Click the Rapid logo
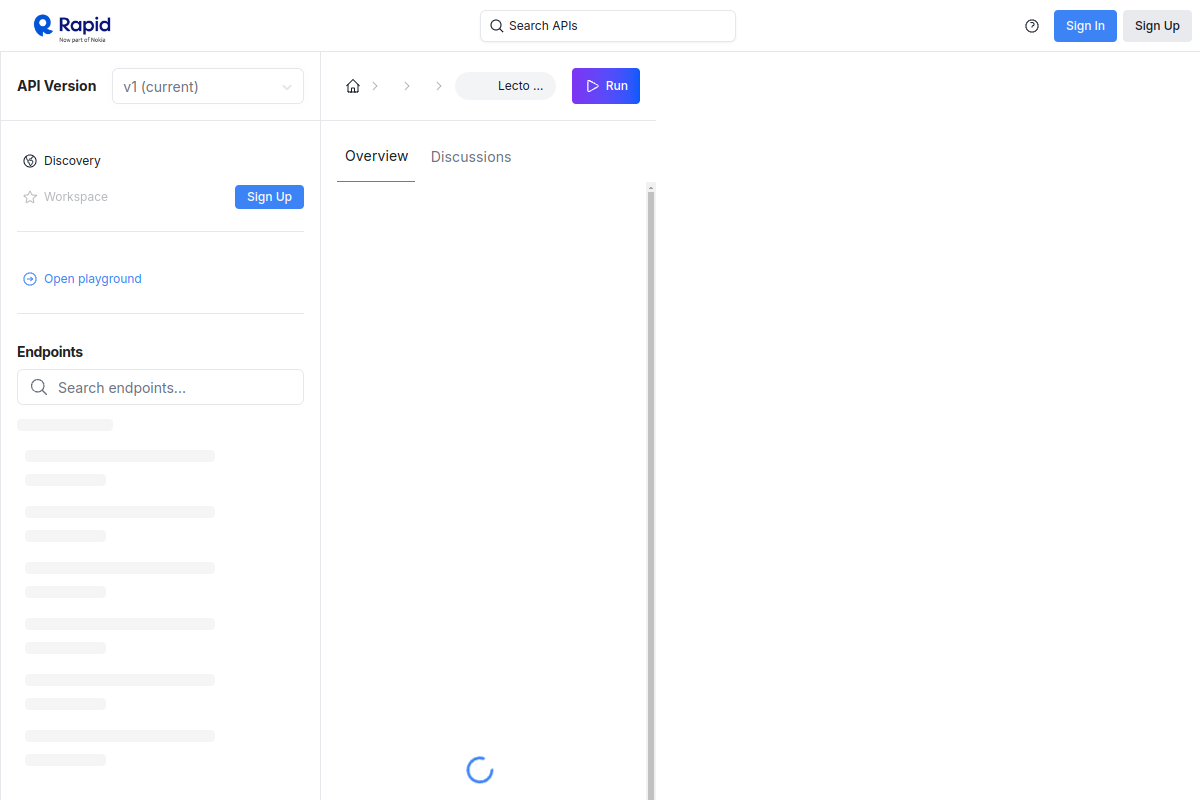 click(x=72, y=26)
